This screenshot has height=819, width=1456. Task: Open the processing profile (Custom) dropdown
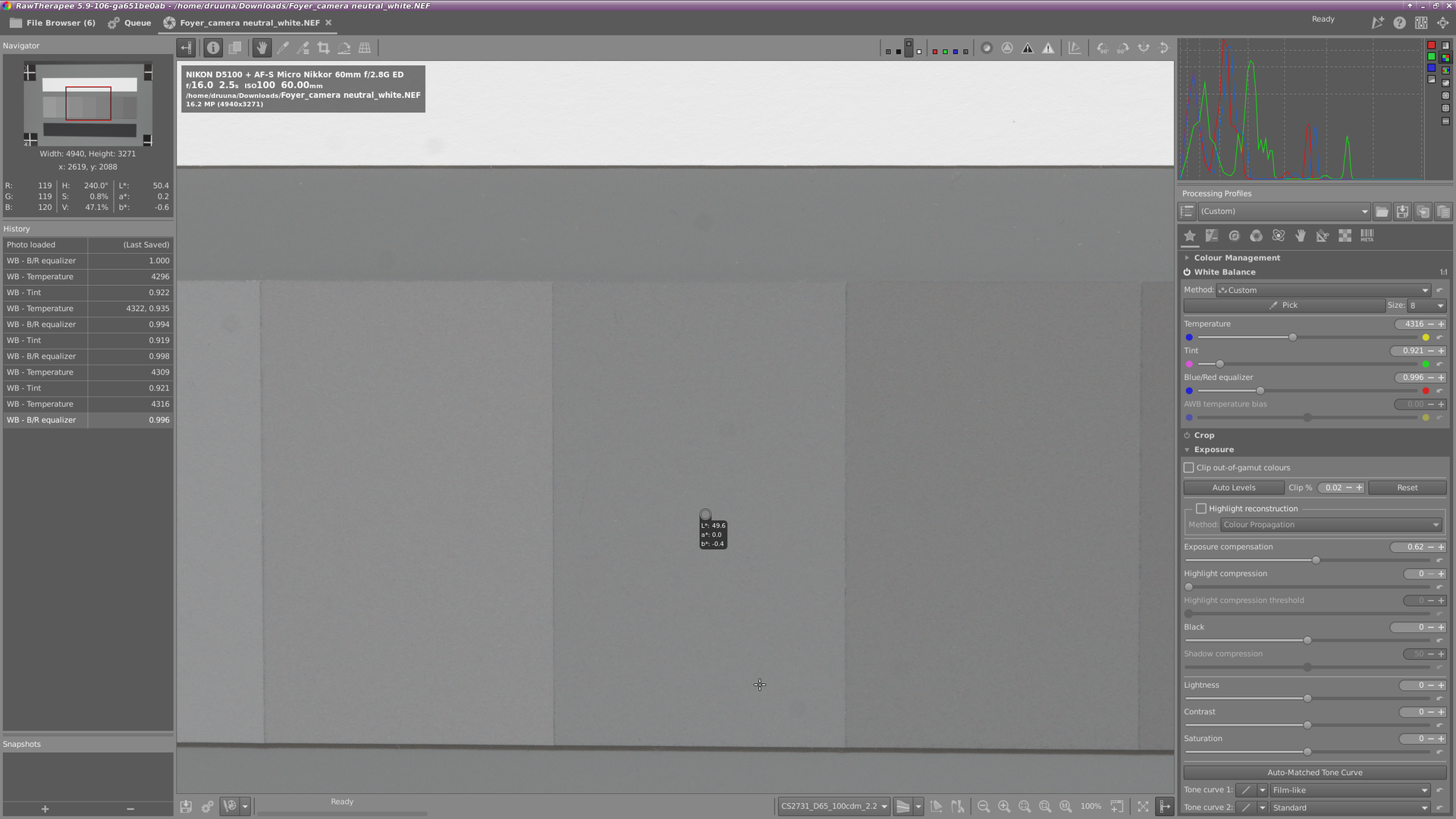[x=1283, y=212]
